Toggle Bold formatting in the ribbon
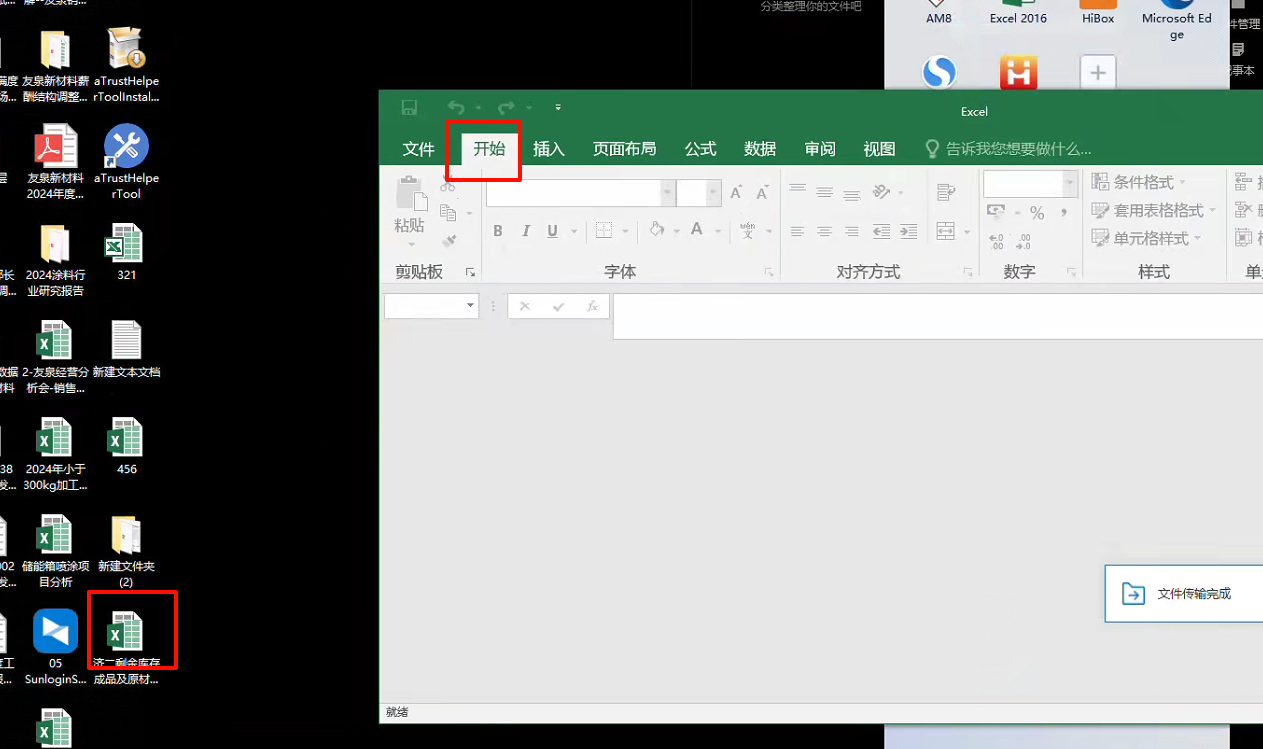 point(498,231)
